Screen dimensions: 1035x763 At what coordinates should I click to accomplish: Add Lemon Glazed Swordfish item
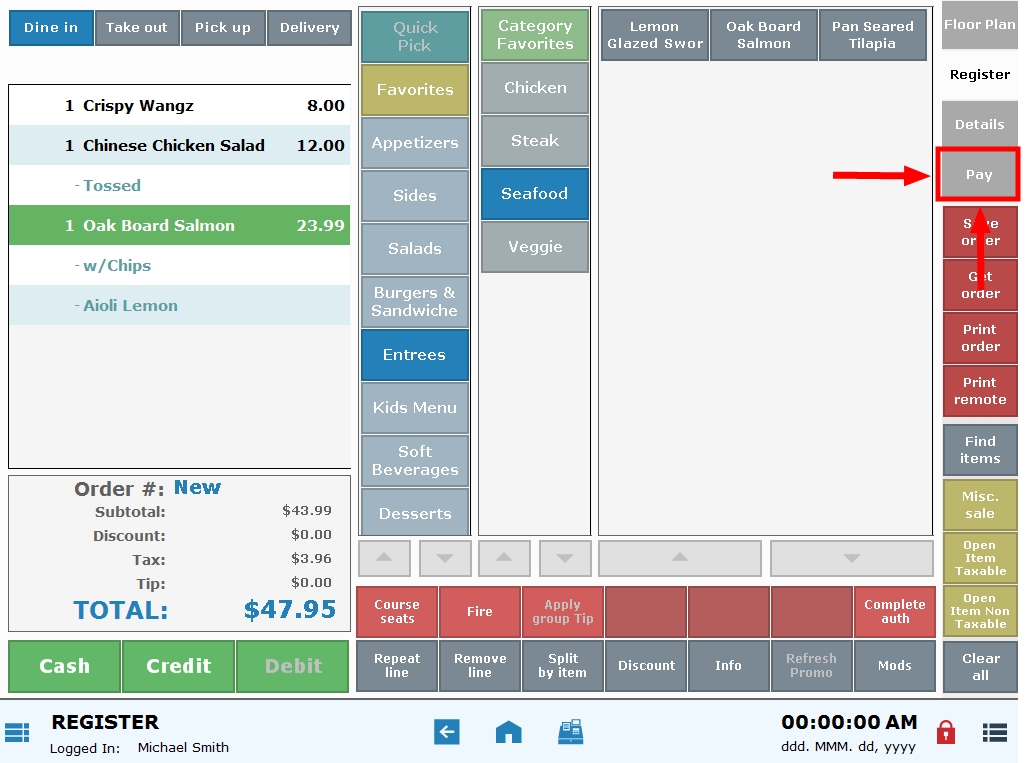click(655, 35)
